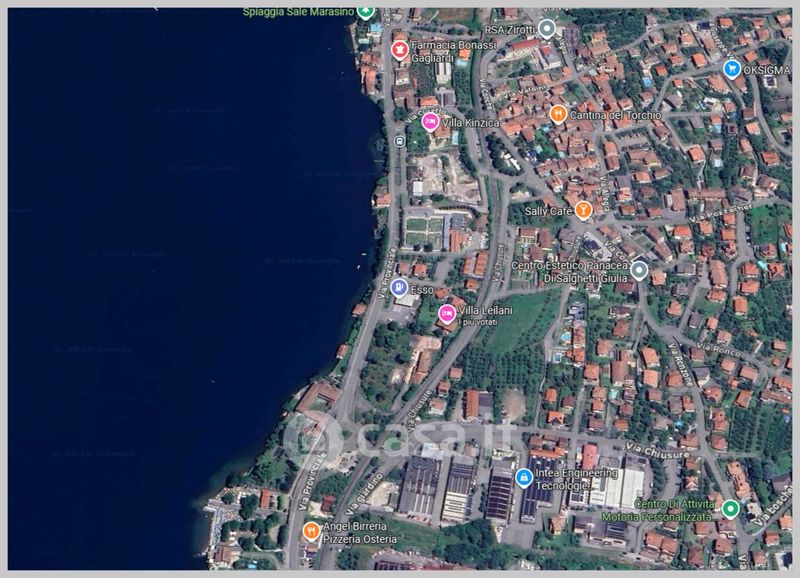Viewport: 800px width, 578px height.
Task: Select the Villa Kinzica pink hotel pin
Action: pyautogui.click(x=430, y=122)
